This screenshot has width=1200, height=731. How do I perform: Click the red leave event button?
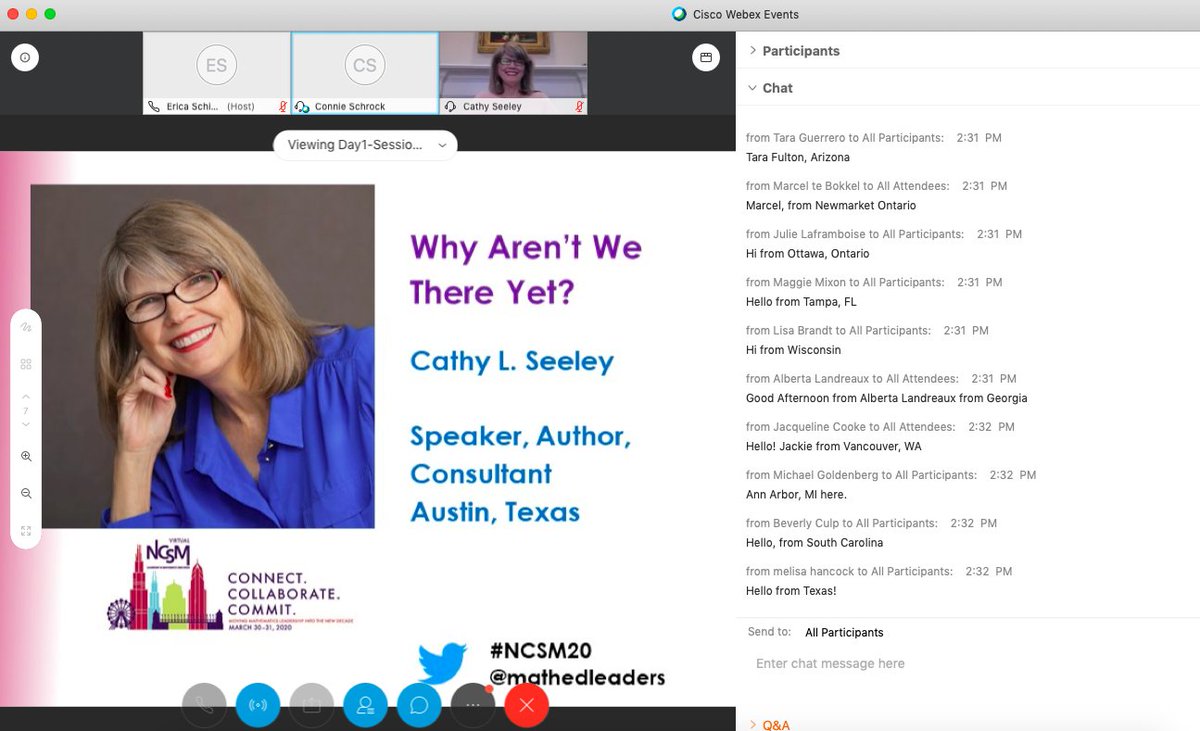click(x=527, y=705)
